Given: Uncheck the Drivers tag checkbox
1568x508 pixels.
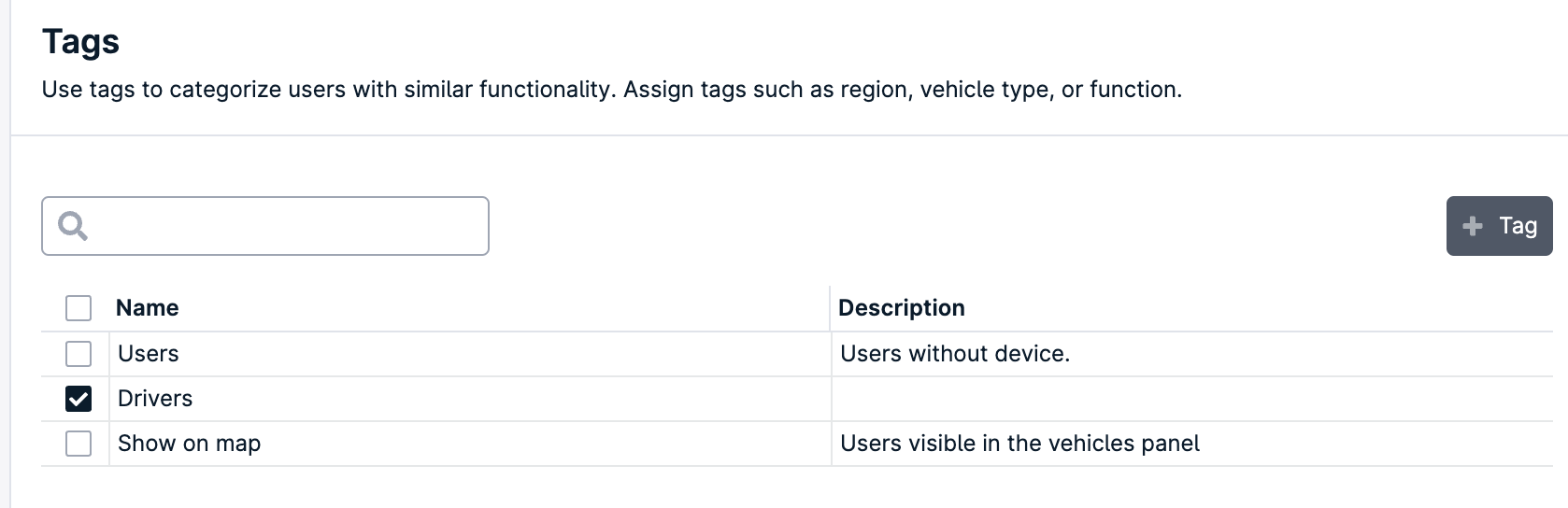Looking at the screenshot, I should [78, 399].
